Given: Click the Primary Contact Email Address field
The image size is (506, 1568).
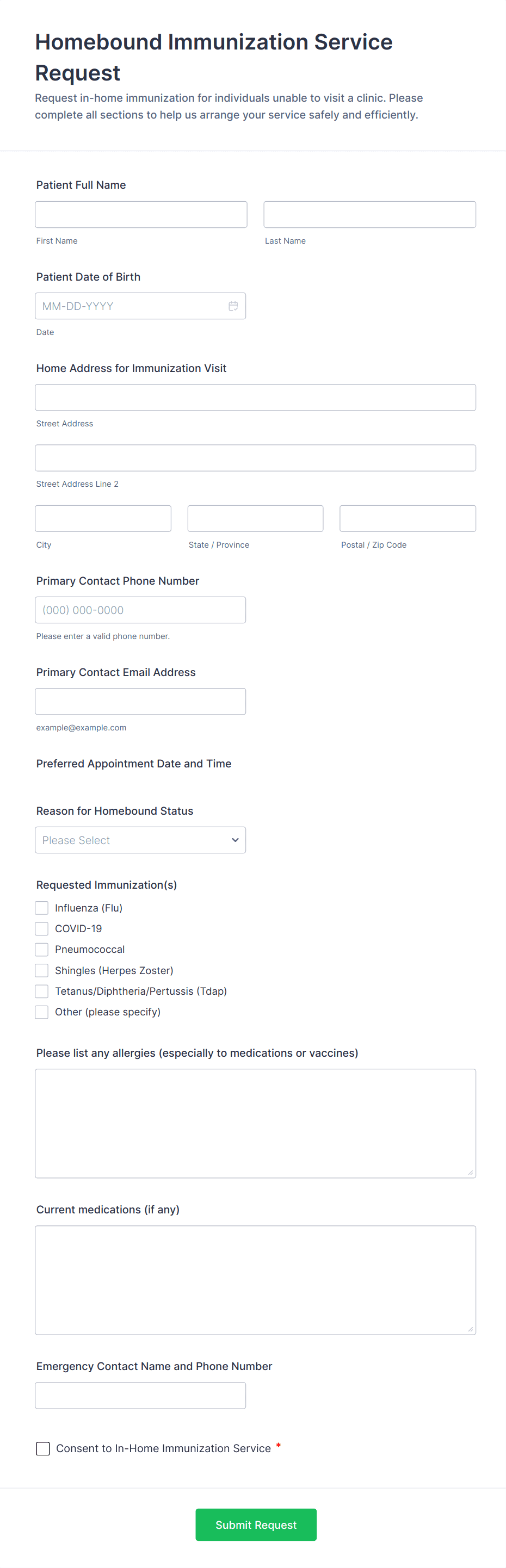Looking at the screenshot, I should click(140, 701).
